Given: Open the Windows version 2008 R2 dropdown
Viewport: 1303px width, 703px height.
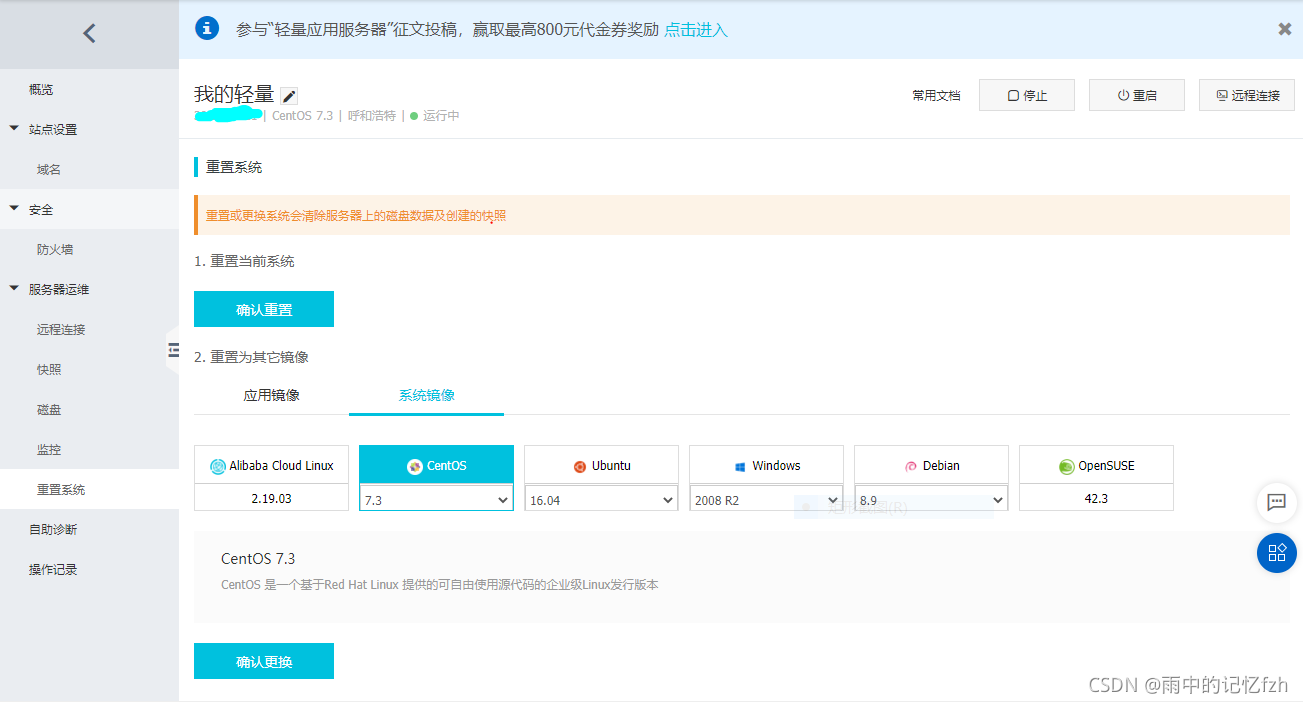Looking at the screenshot, I should (x=766, y=500).
